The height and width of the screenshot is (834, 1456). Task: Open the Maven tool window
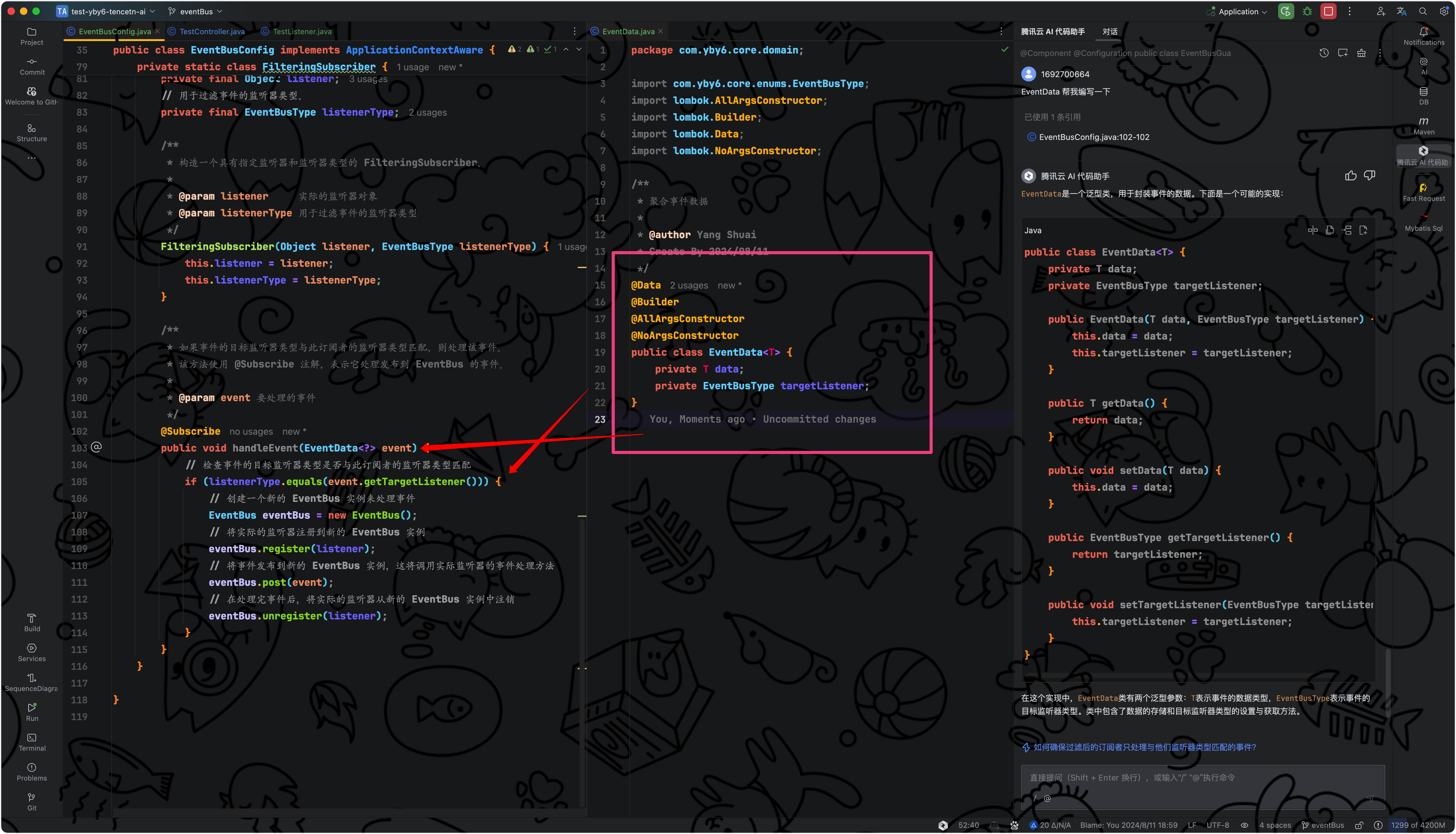[1423, 125]
